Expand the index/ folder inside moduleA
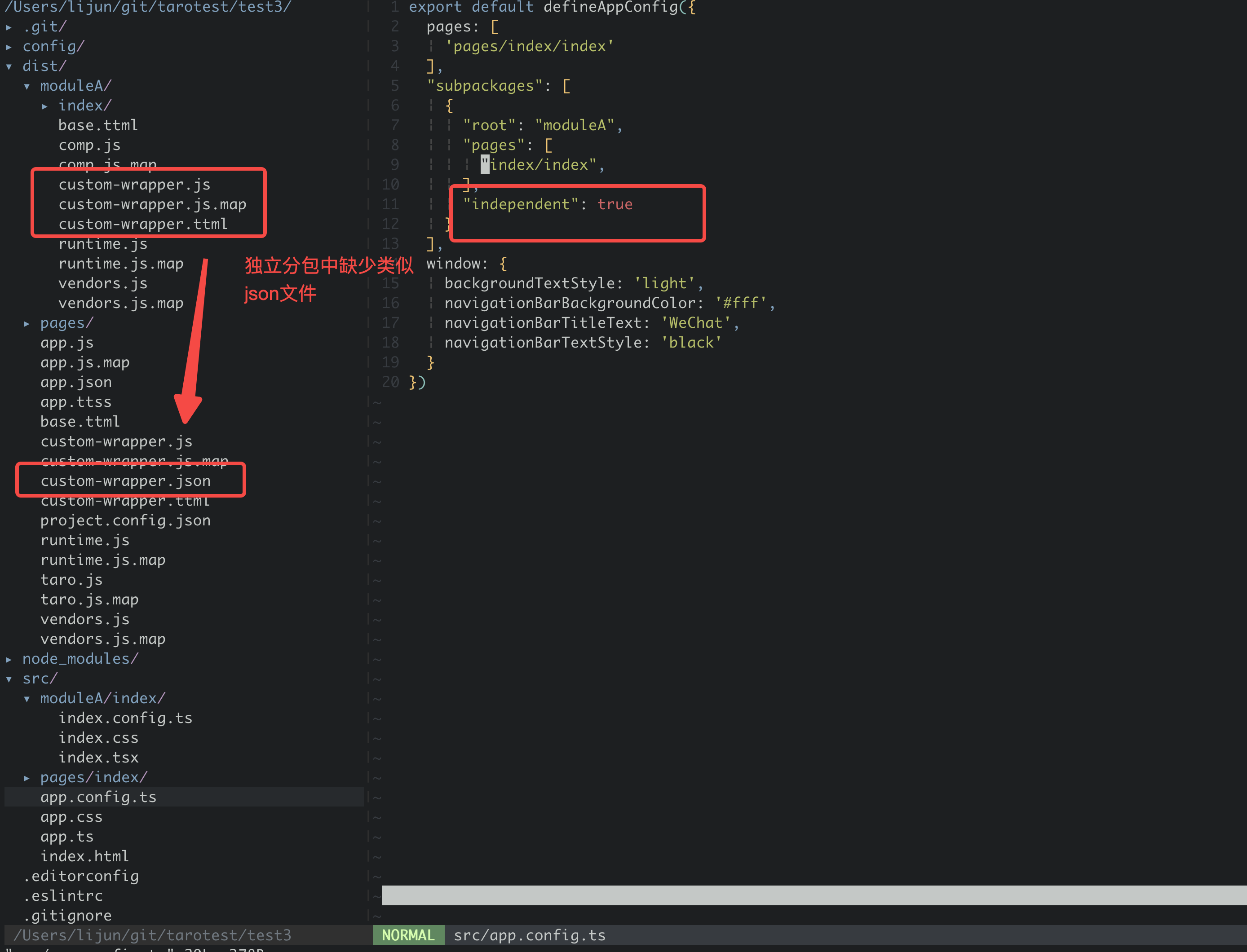Screen dimensions: 1247x952 pyautogui.click(x=84, y=106)
